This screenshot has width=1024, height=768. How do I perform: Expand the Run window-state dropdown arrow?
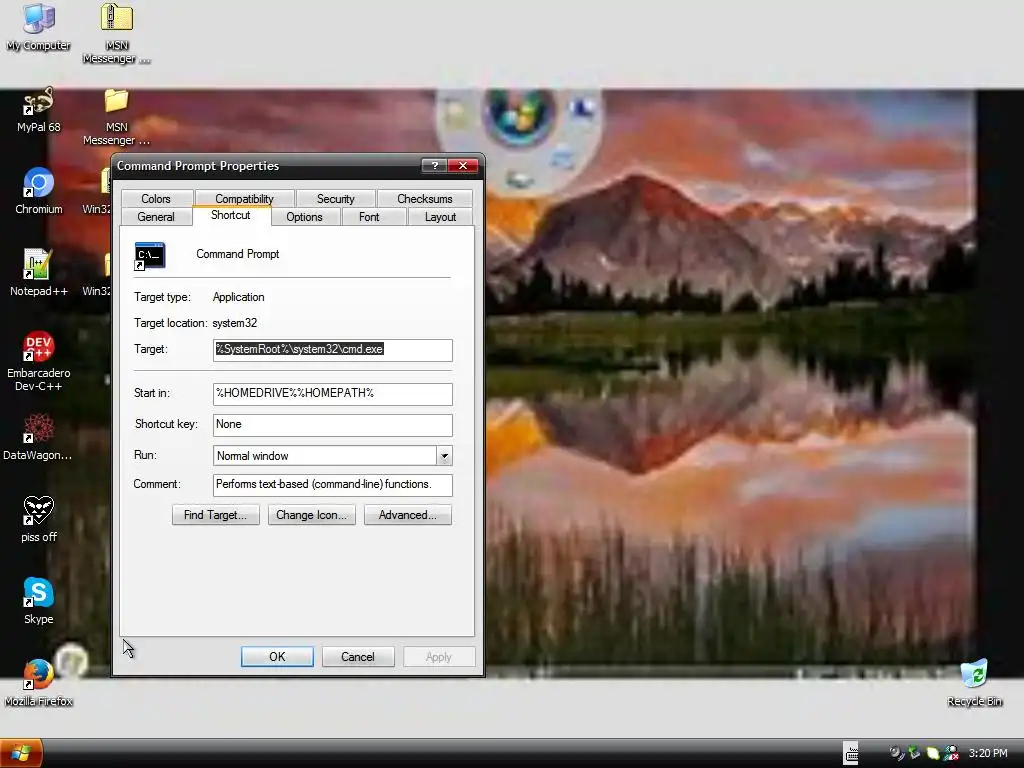[444, 456]
